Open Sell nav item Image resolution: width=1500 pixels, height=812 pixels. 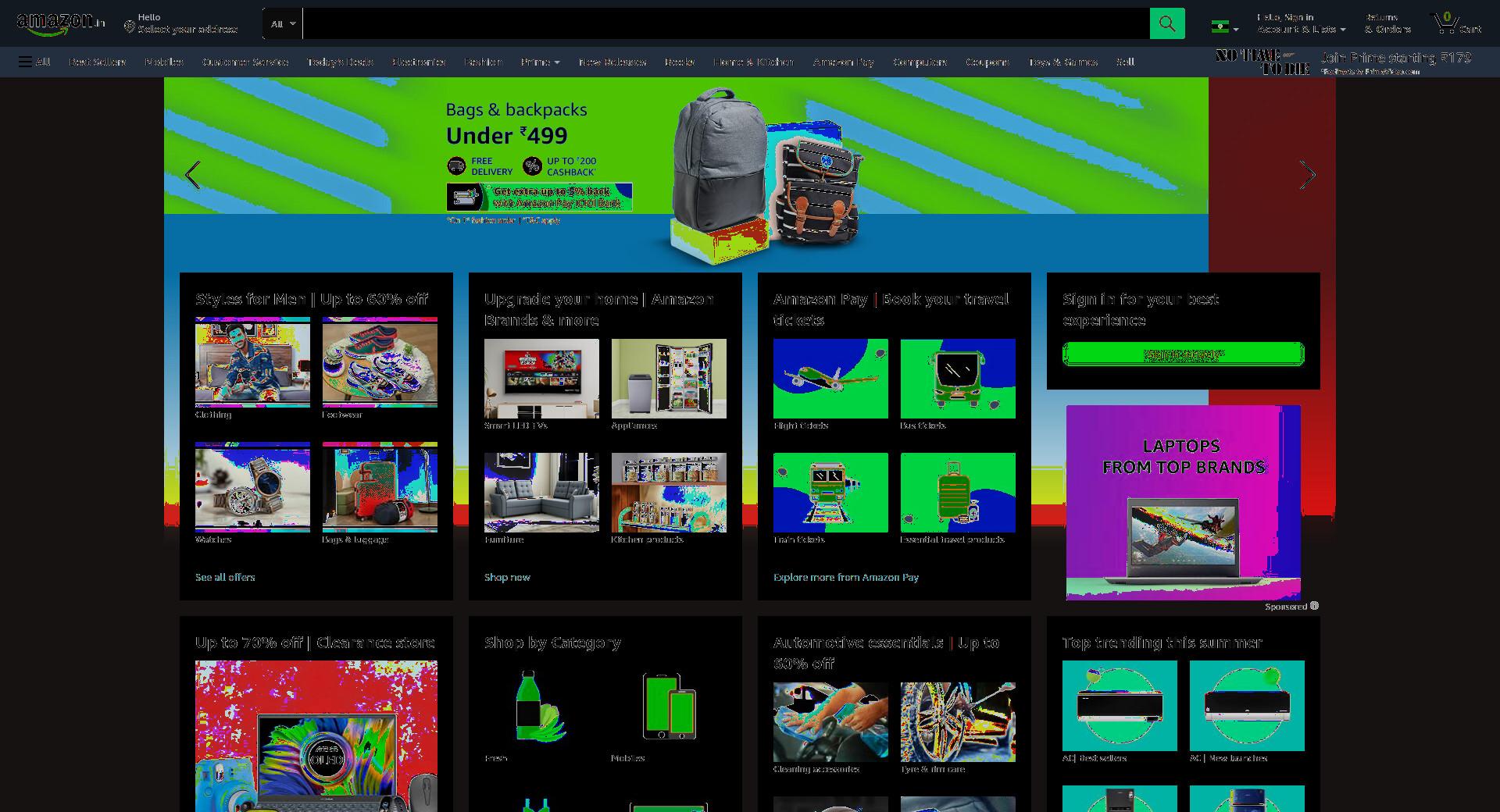[x=1125, y=62]
